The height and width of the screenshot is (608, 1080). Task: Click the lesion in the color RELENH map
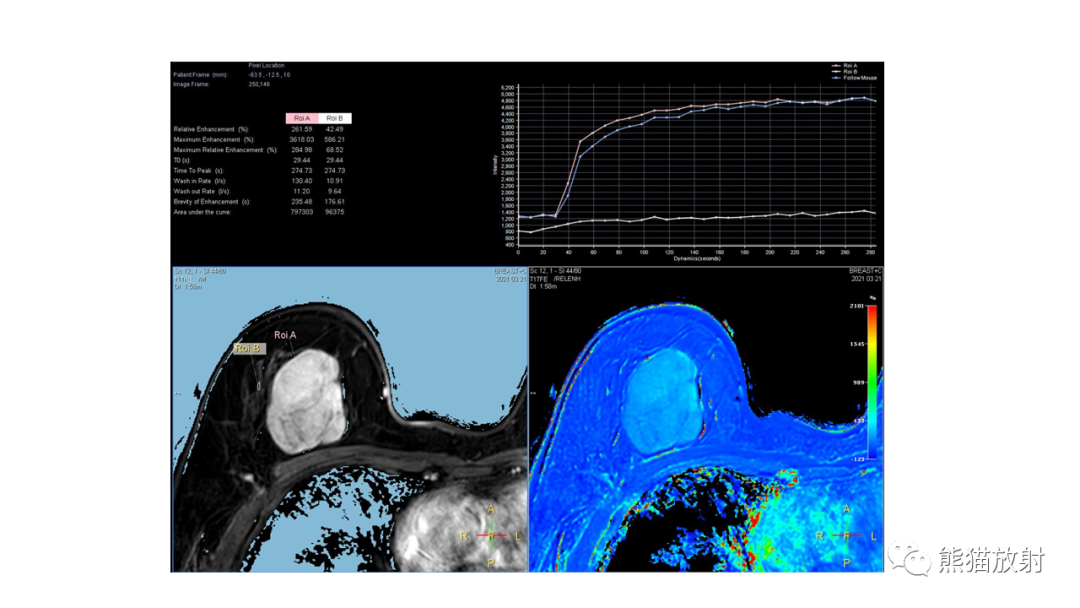pos(665,401)
